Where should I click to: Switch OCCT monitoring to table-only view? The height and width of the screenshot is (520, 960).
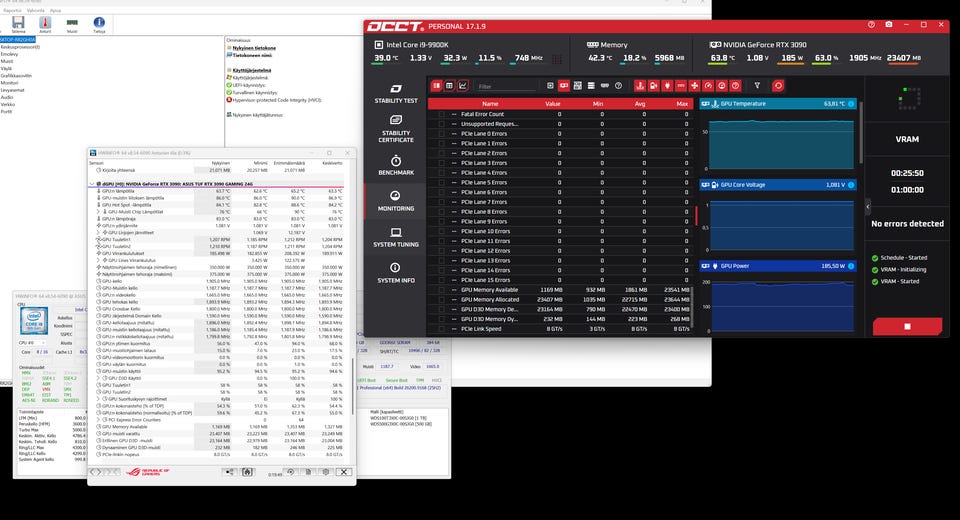coord(449,86)
